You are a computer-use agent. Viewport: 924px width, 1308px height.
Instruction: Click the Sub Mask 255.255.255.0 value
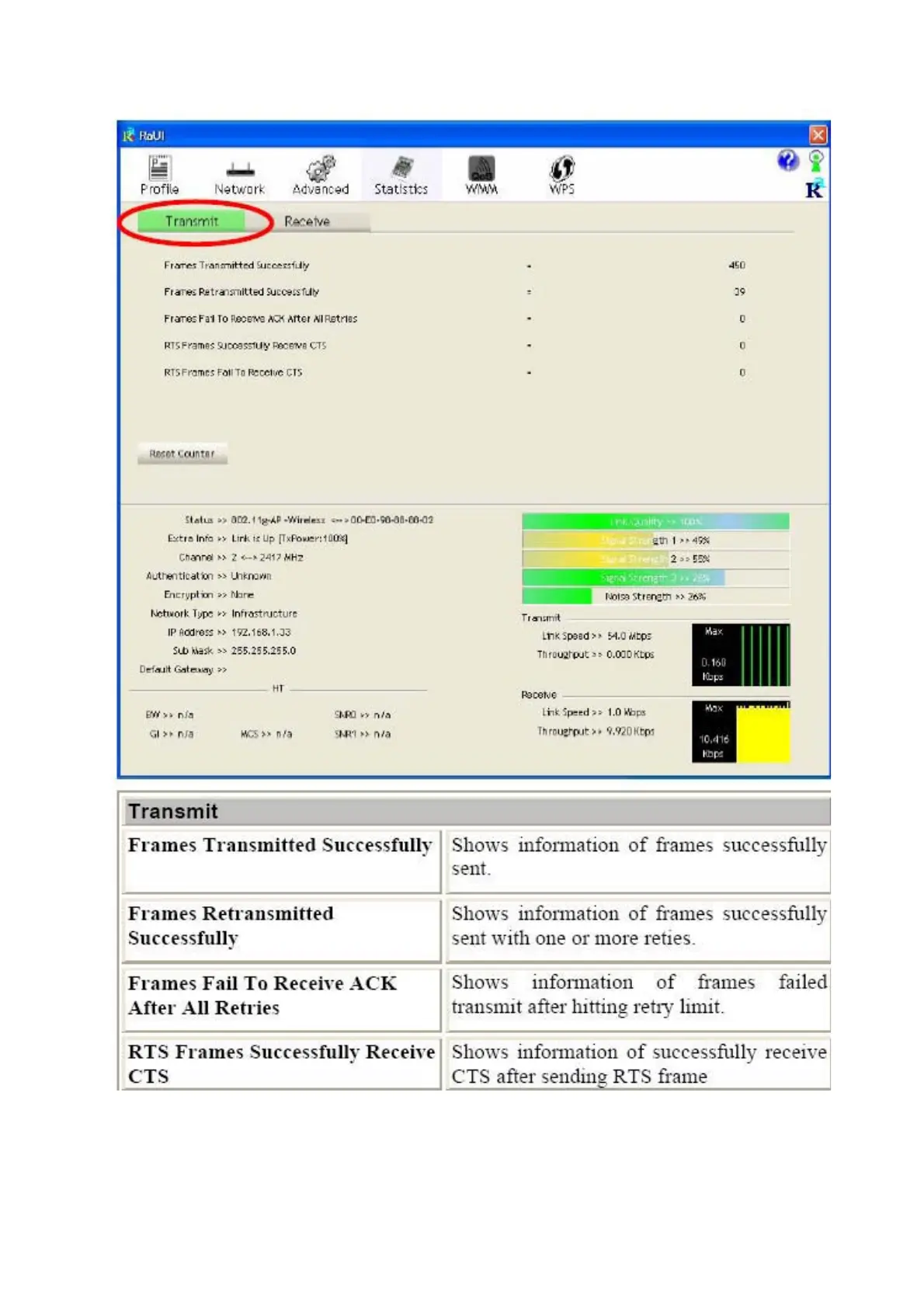tap(263, 651)
